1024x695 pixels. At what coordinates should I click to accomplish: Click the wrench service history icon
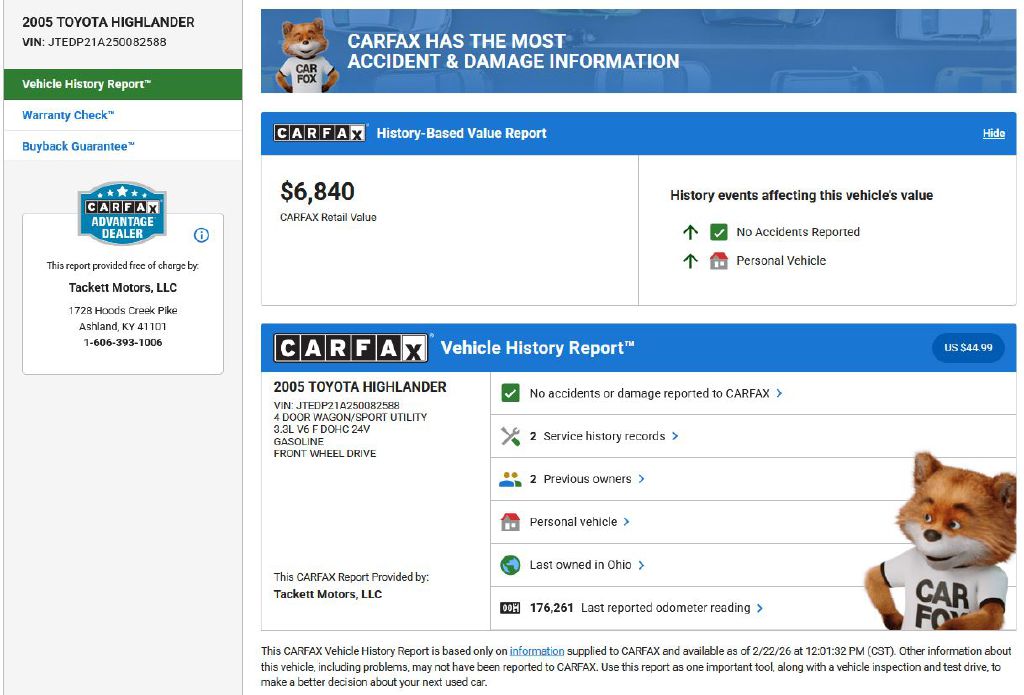[x=510, y=436]
